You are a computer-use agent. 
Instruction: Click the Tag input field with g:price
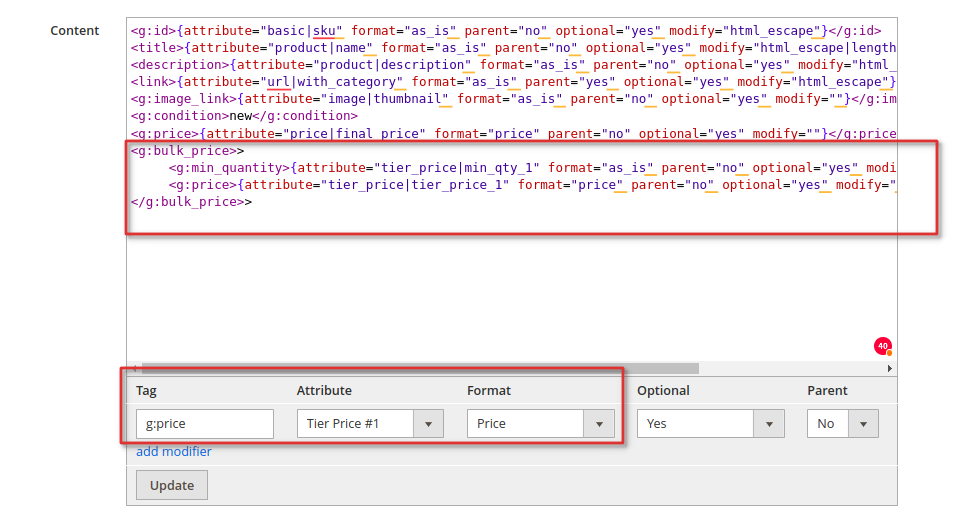click(x=205, y=423)
